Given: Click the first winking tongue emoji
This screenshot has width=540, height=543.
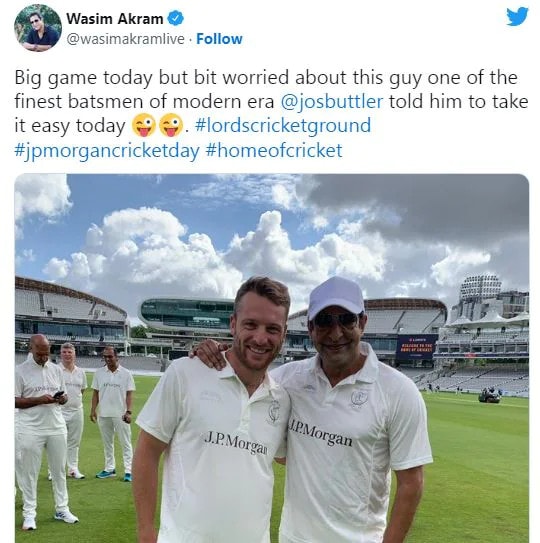Looking at the screenshot, I should coord(143,125).
